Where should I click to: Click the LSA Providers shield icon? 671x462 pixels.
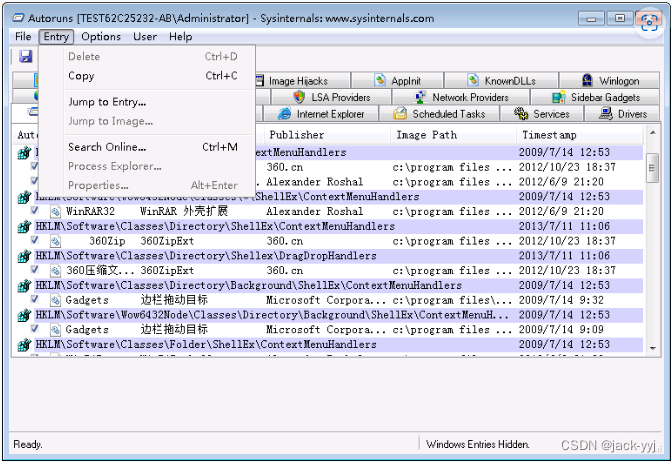tap(299, 97)
